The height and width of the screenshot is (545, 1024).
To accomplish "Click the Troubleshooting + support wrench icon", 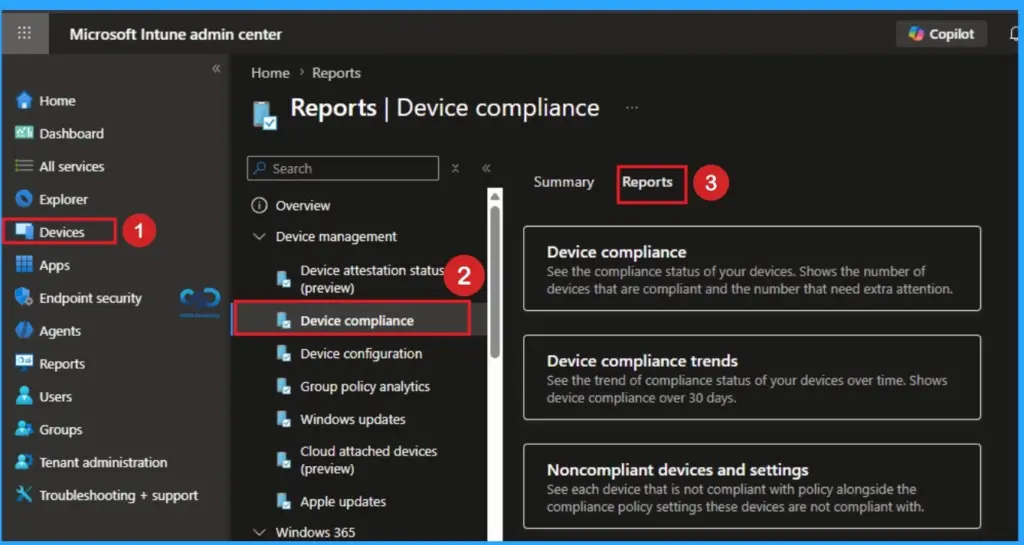I will pos(24,495).
